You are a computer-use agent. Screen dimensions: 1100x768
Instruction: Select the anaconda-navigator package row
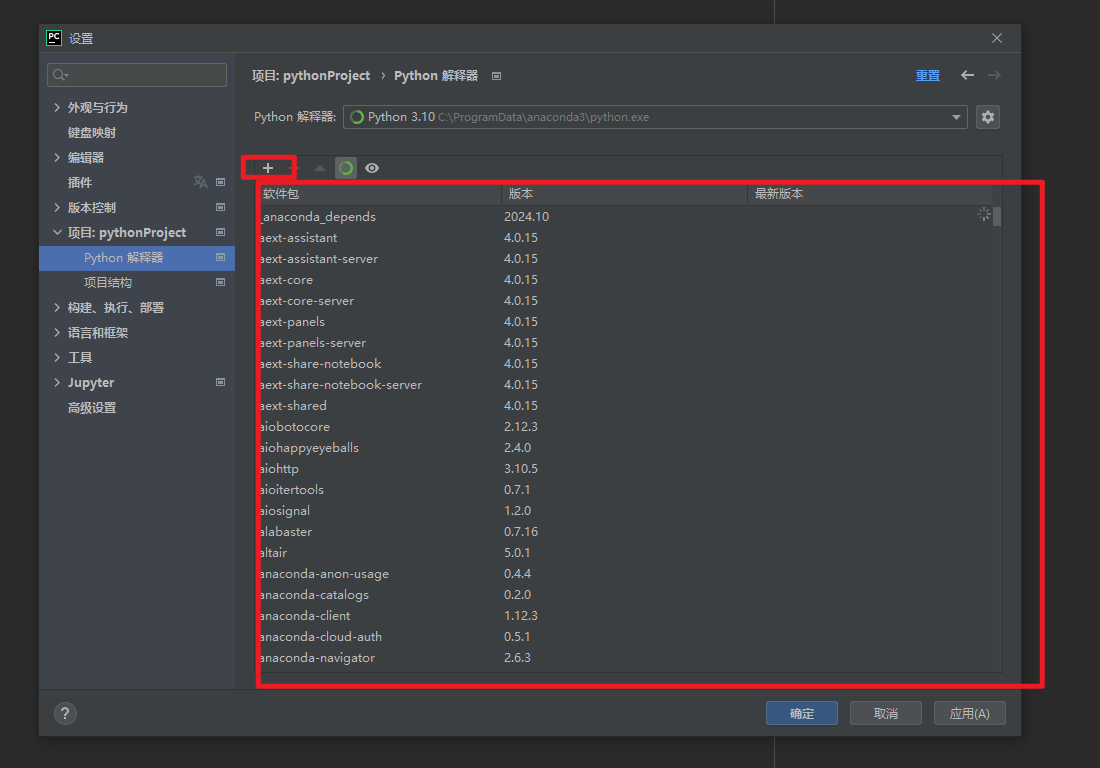624,658
